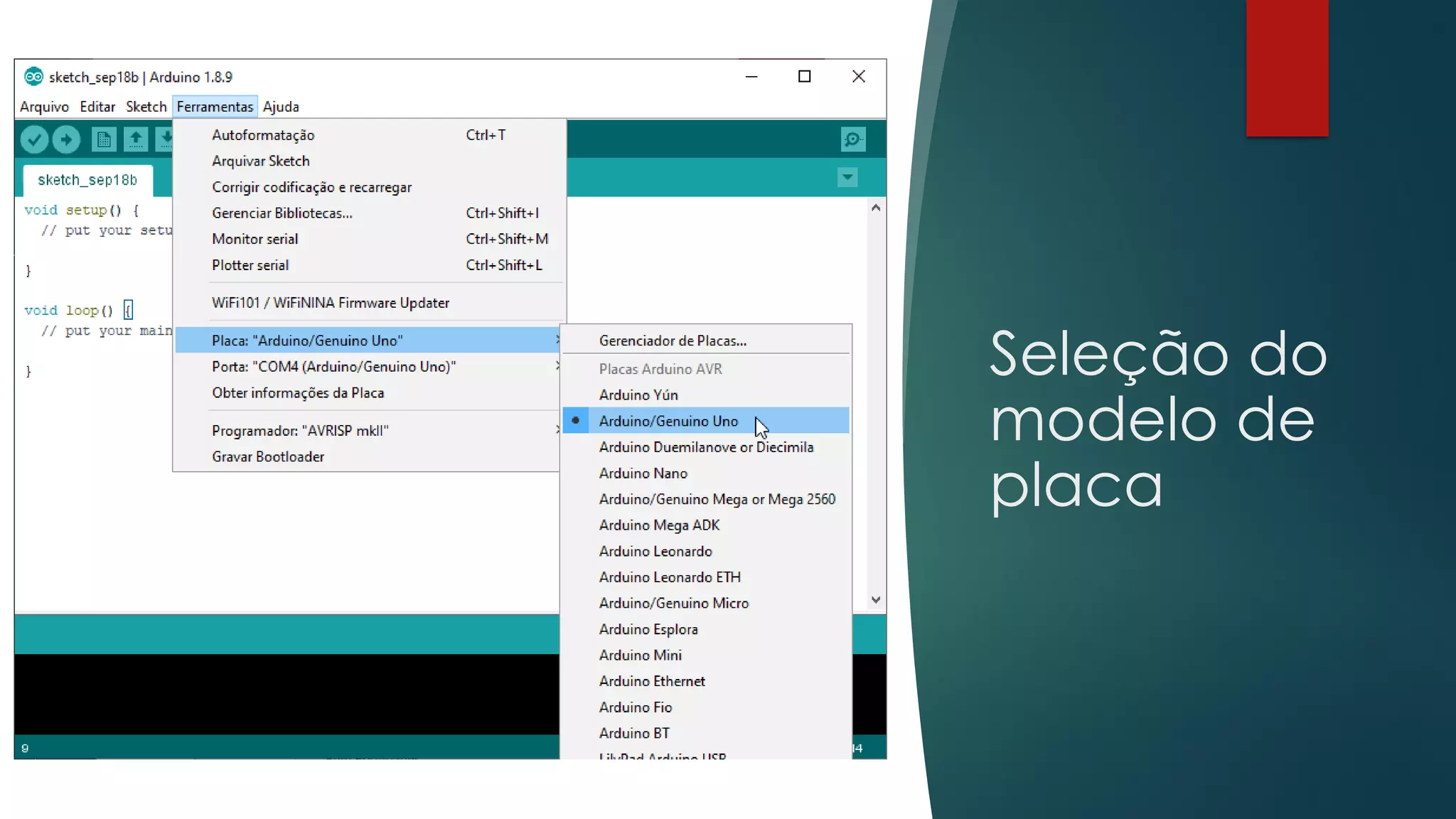Open Gerenciador de Placas

click(673, 341)
